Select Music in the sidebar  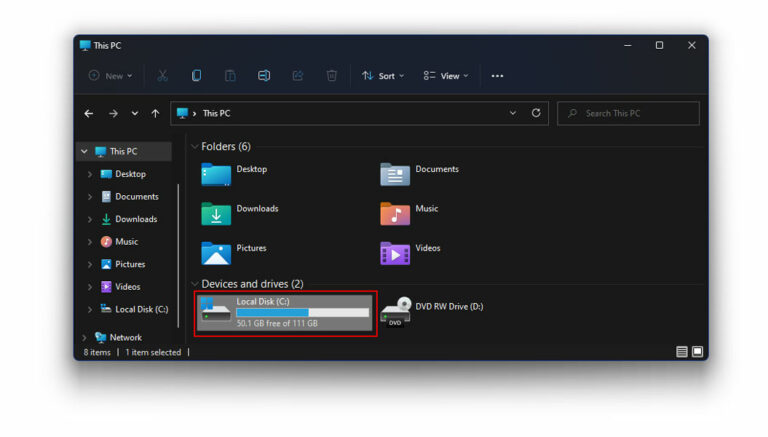119,242
